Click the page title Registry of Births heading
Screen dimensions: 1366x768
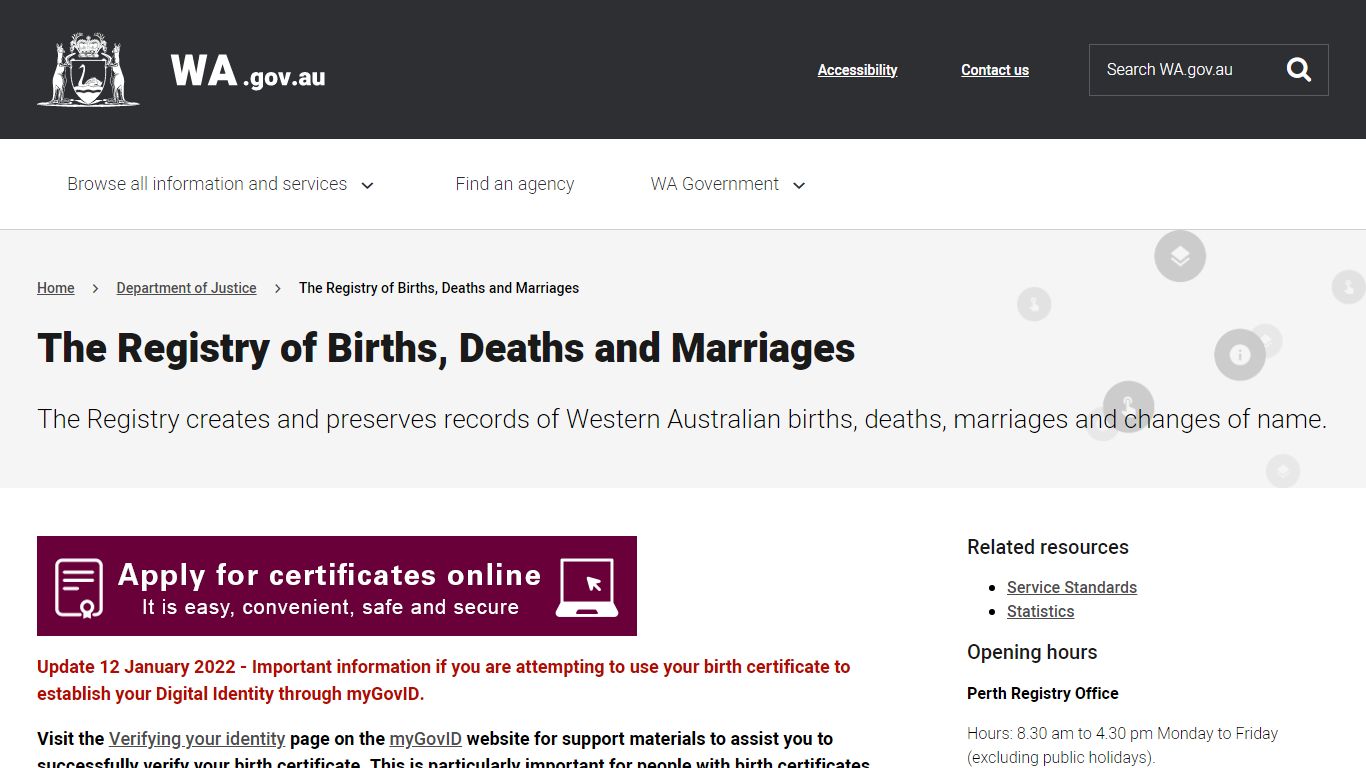(x=446, y=348)
